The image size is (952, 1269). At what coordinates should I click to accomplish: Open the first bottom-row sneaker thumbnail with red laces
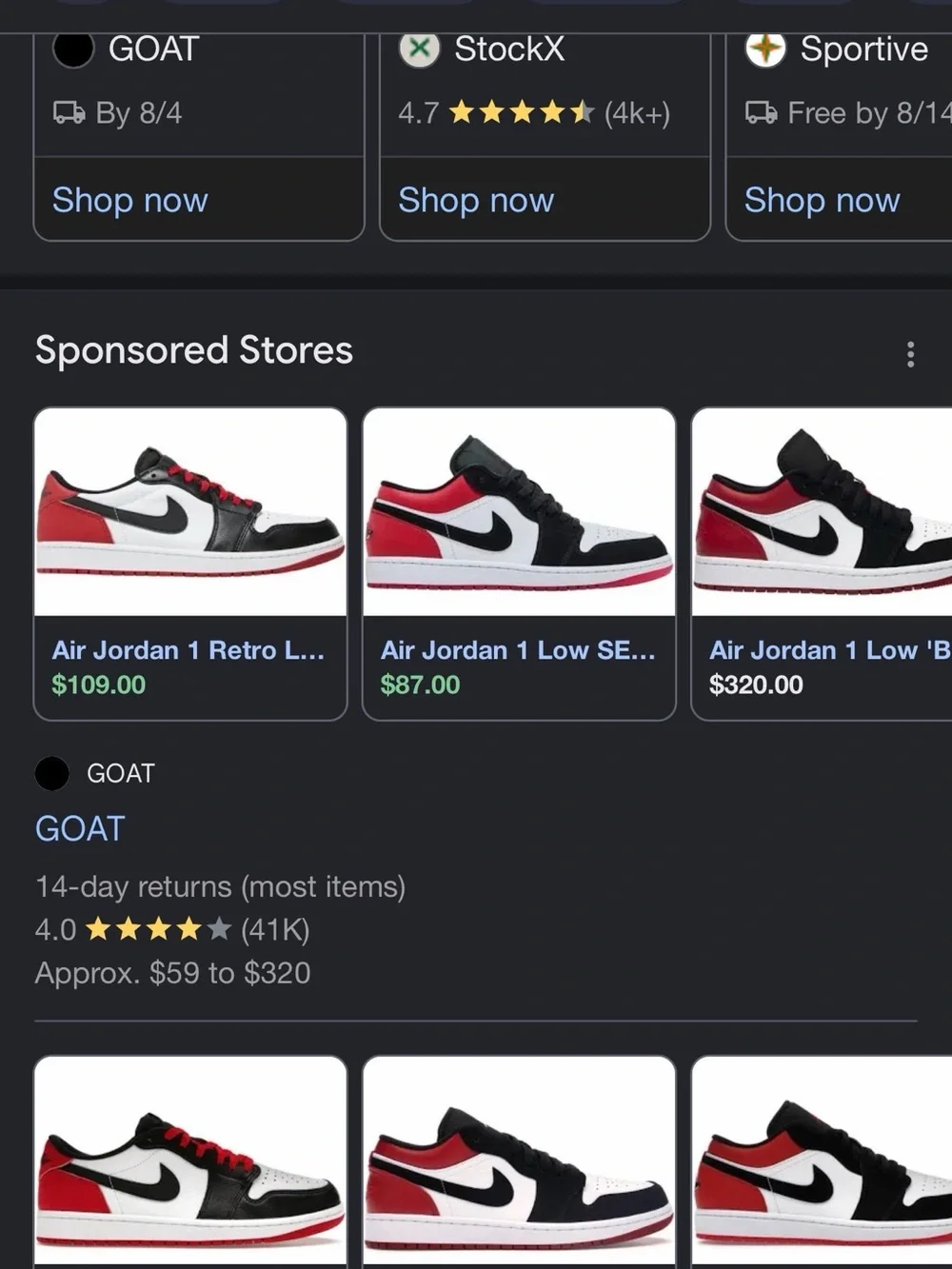click(190, 1161)
